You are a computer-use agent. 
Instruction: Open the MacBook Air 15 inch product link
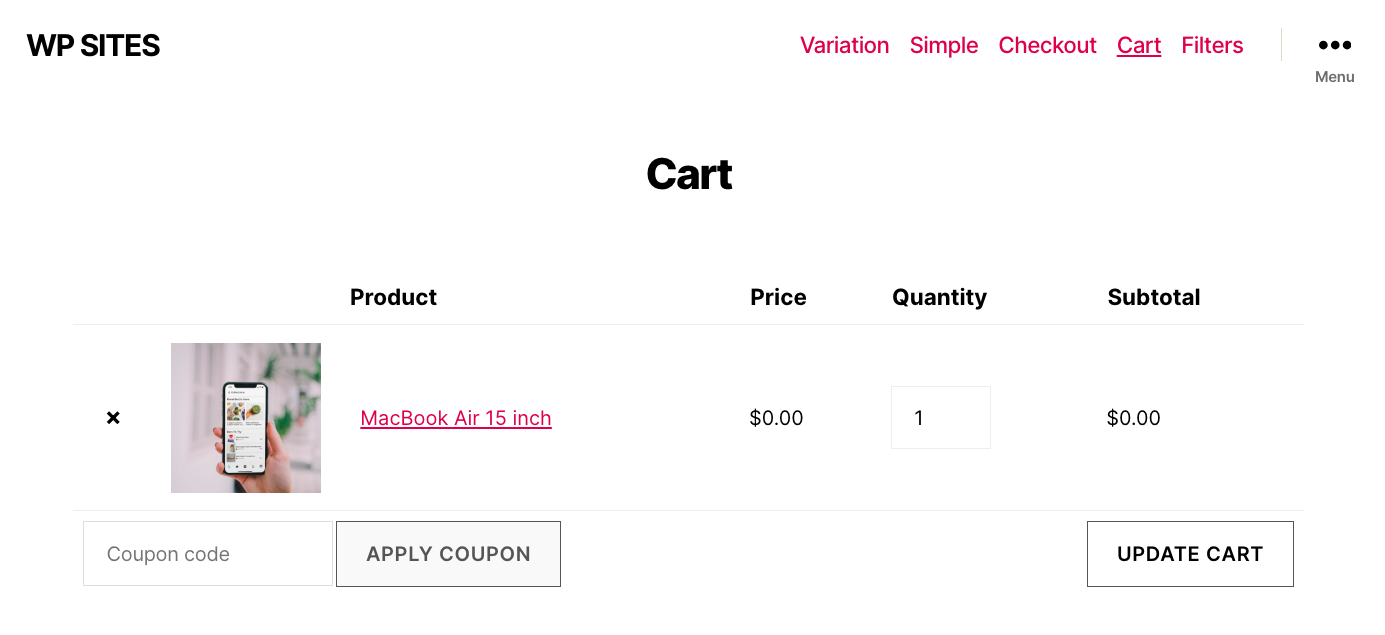(456, 418)
